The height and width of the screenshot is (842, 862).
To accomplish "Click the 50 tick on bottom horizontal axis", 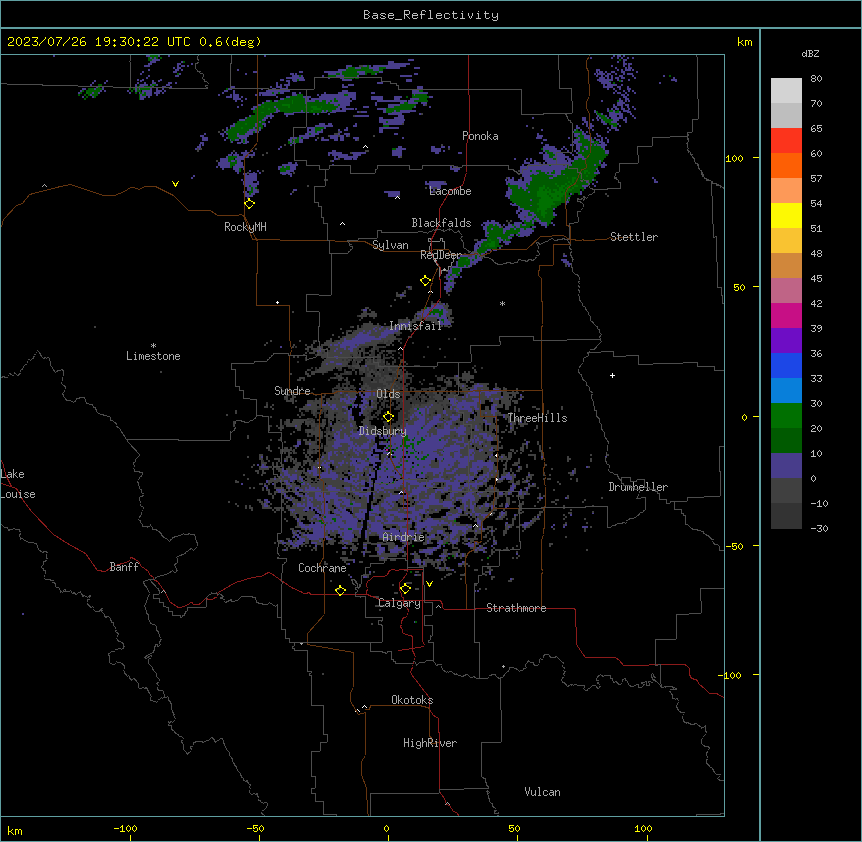I will pos(513,828).
